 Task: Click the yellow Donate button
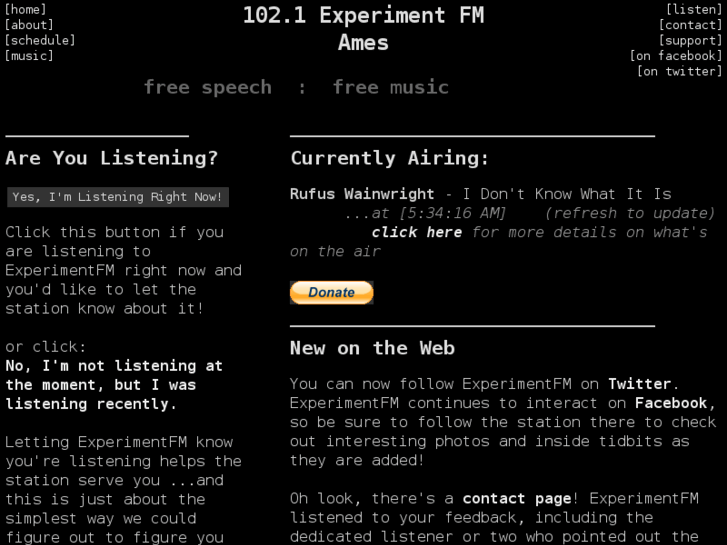(x=332, y=293)
